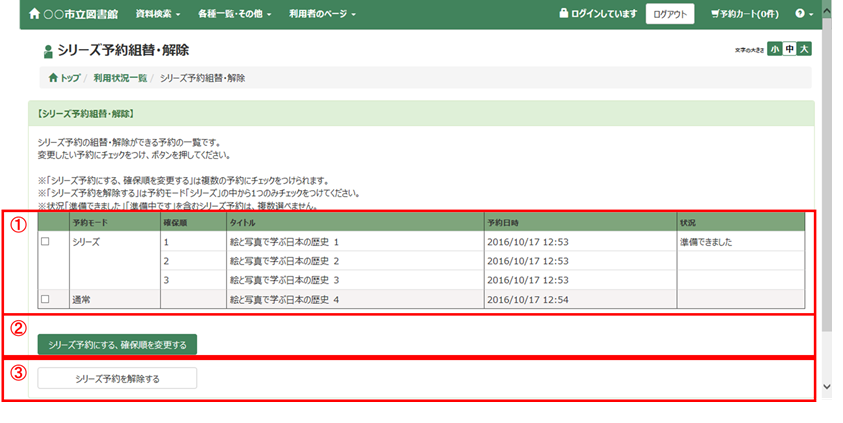
Task: Click the scrollbar down arrow
Action: (825, 386)
